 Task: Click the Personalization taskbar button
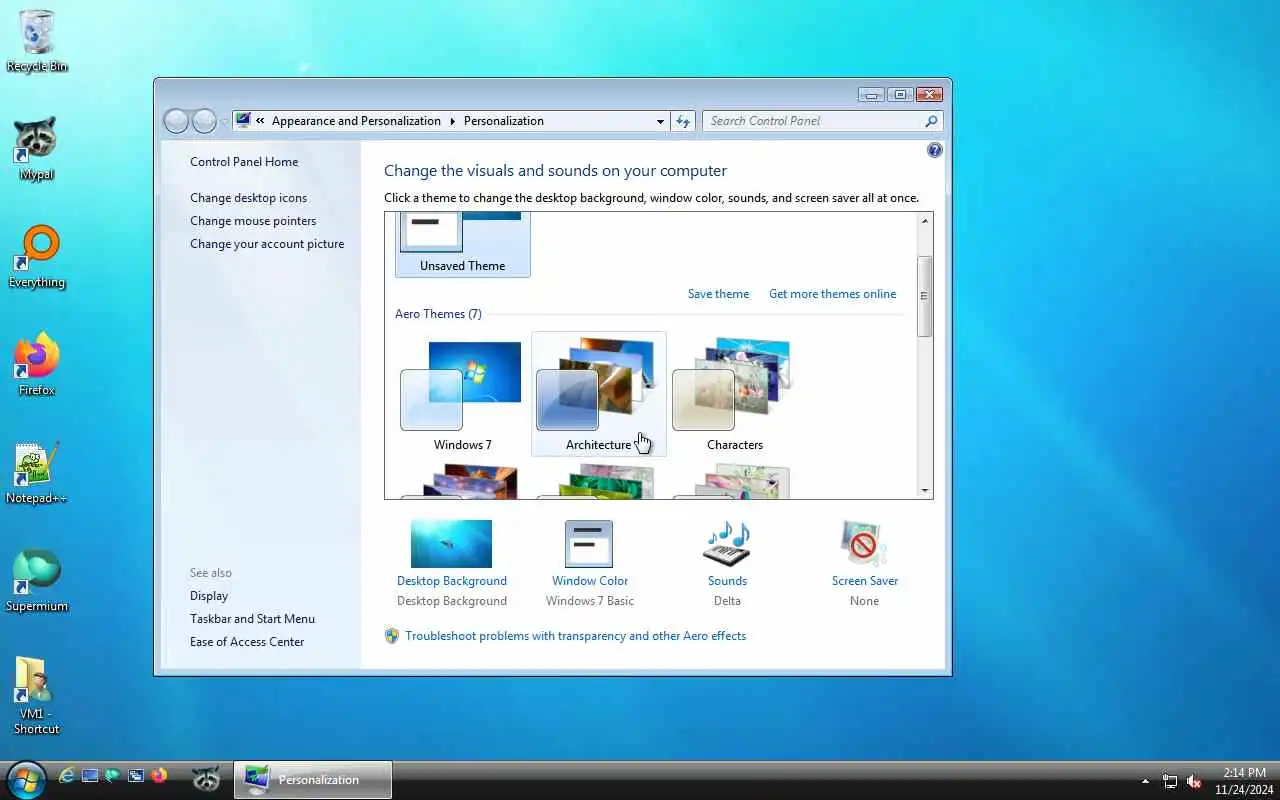tap(313, 779)
